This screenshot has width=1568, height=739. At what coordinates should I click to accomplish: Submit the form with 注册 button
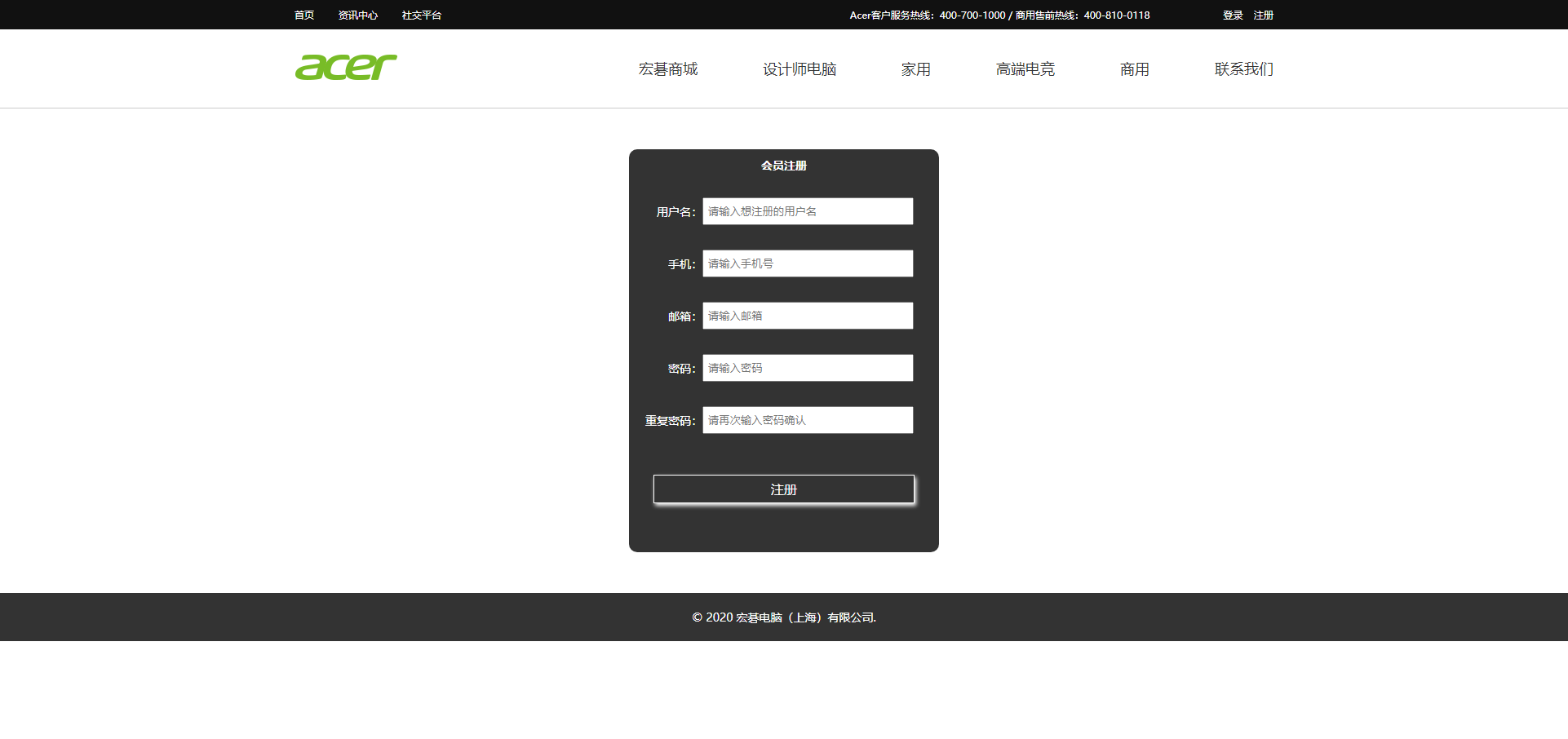[784, 489]
